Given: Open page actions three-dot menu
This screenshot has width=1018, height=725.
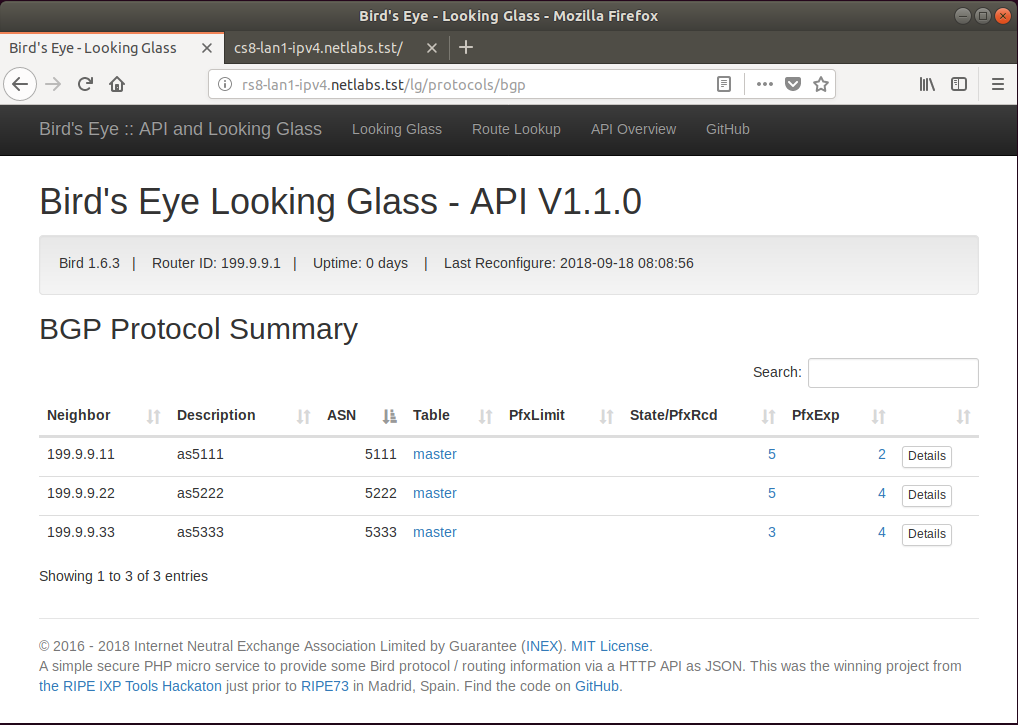Looking at the screenshot, I should tap(765, 85).
